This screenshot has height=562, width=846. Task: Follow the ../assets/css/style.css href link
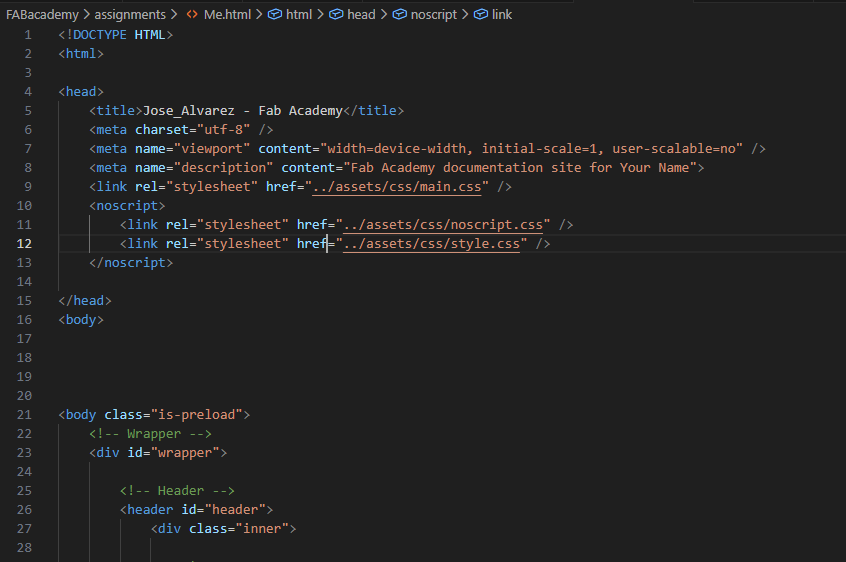(x=433, y=244)
